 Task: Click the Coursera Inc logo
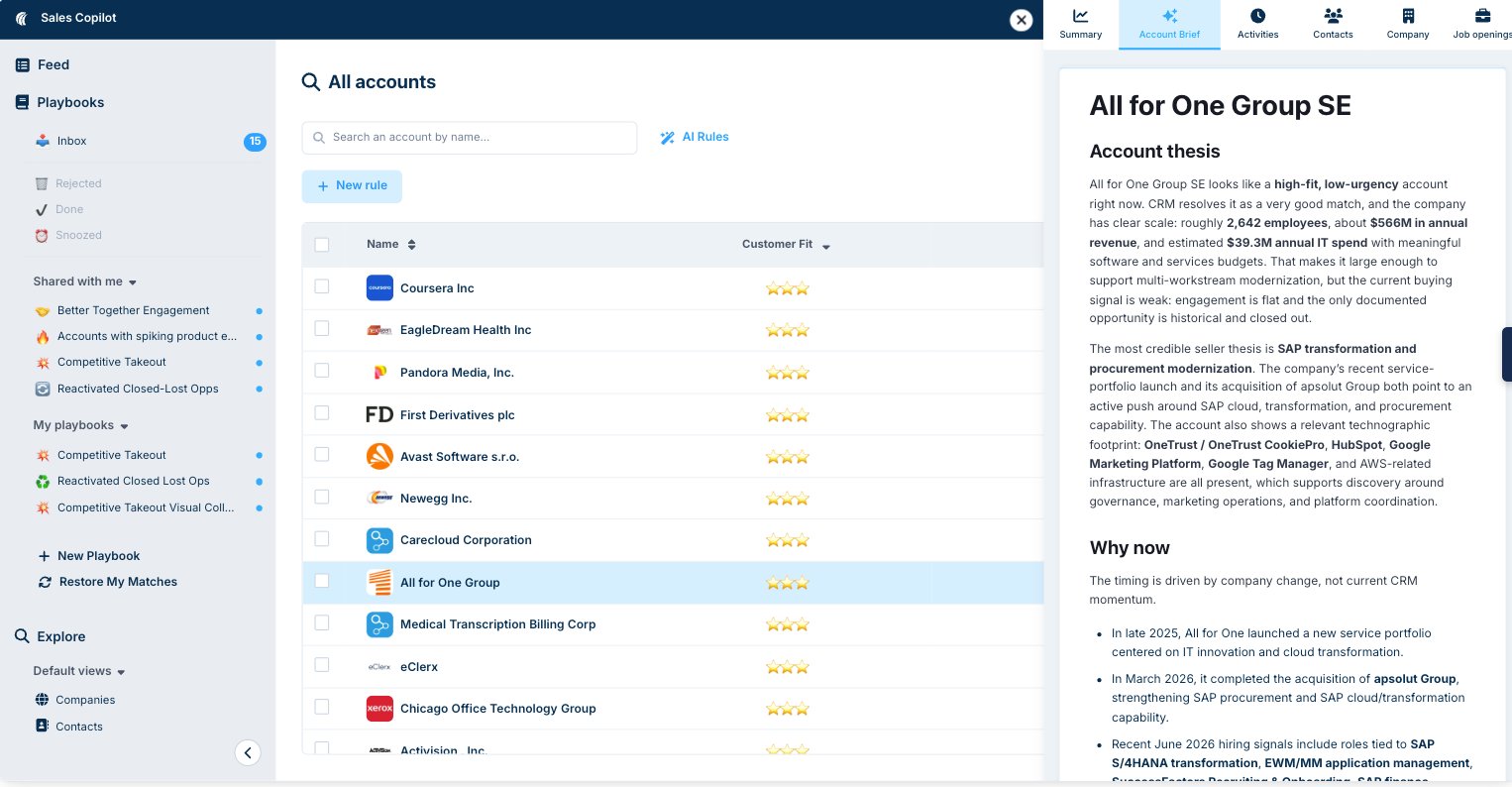click(379, 287)
